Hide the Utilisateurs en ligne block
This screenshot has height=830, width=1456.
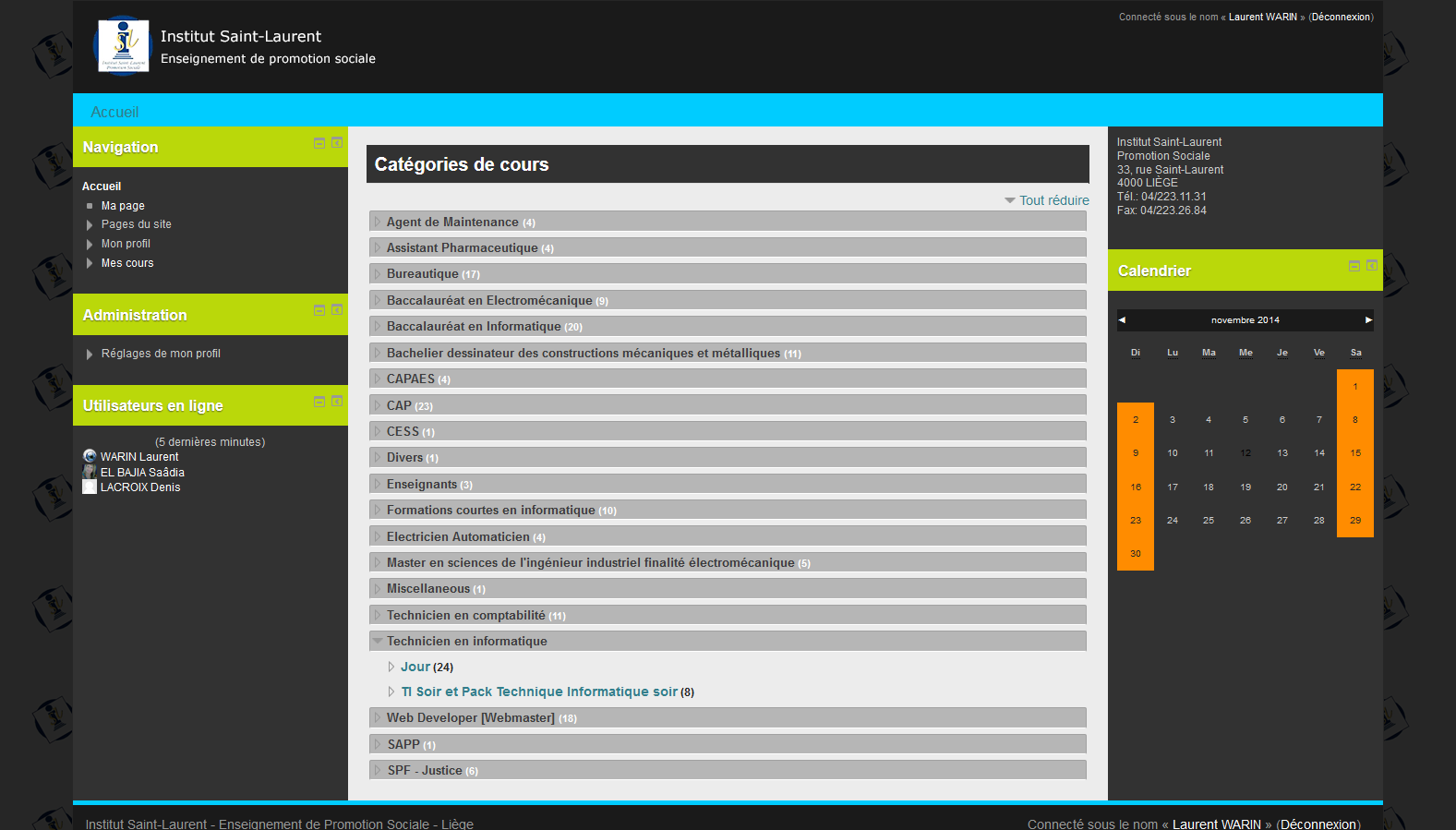(x=319, y=402)
